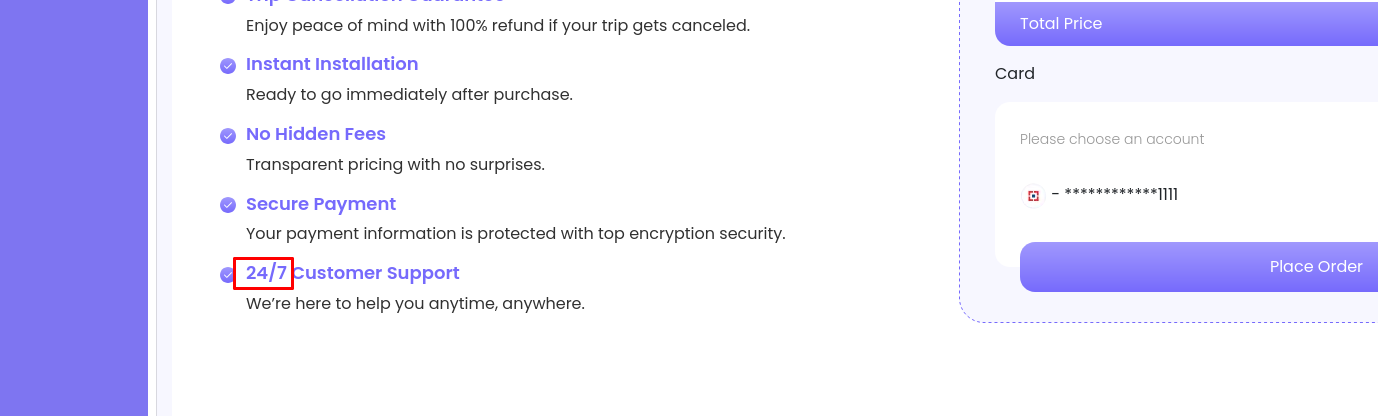Viewport: 1378px width, 416px height.
Task: Click the Place Order button
Action: (x=1199, y=267)
